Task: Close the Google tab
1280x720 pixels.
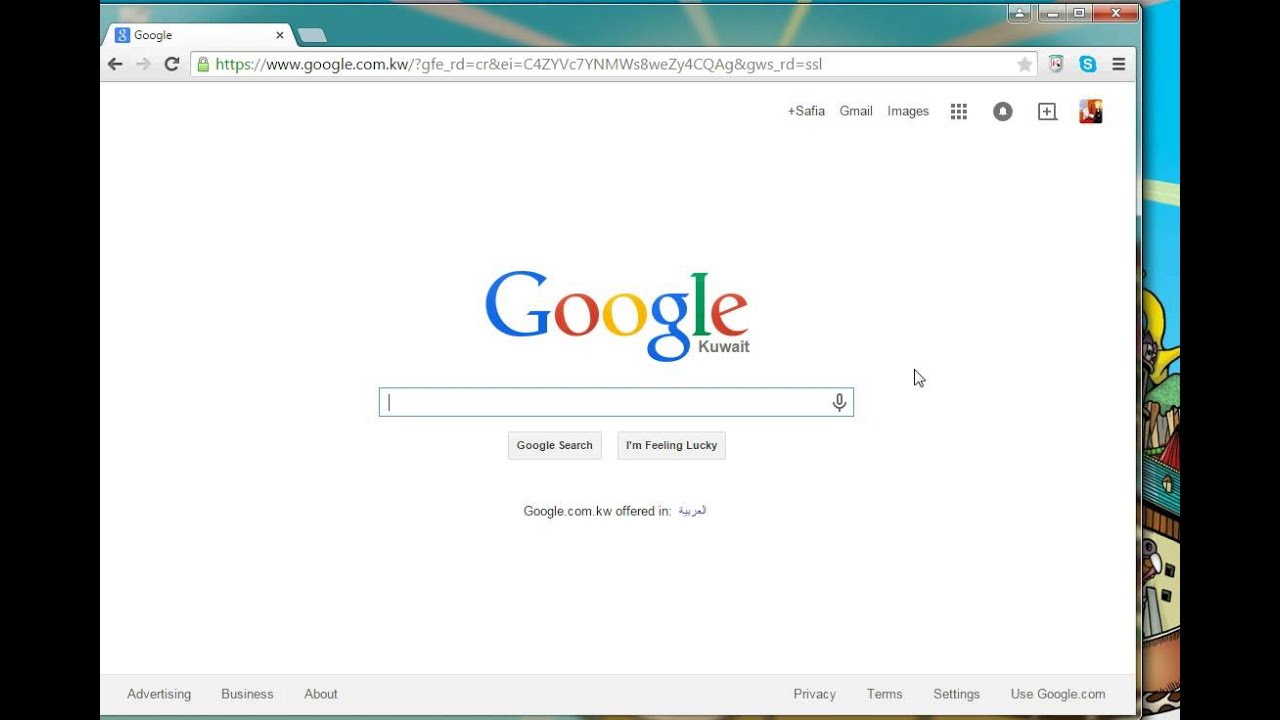Action: tap(279, 35)
